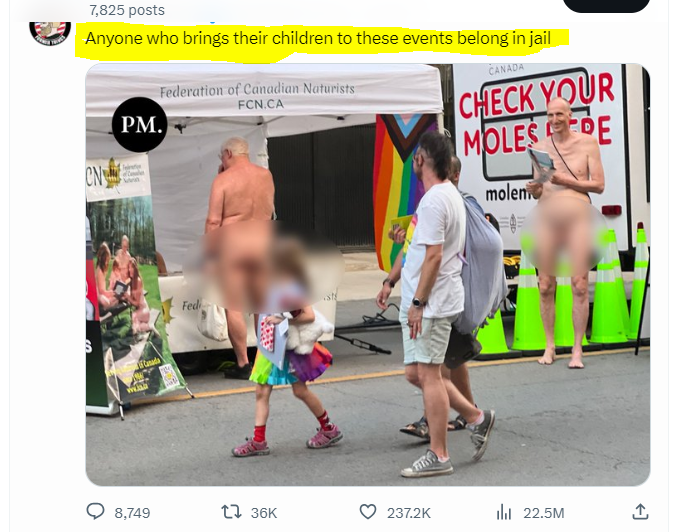Click the FCN.CA text on the tent

point(261,104)
